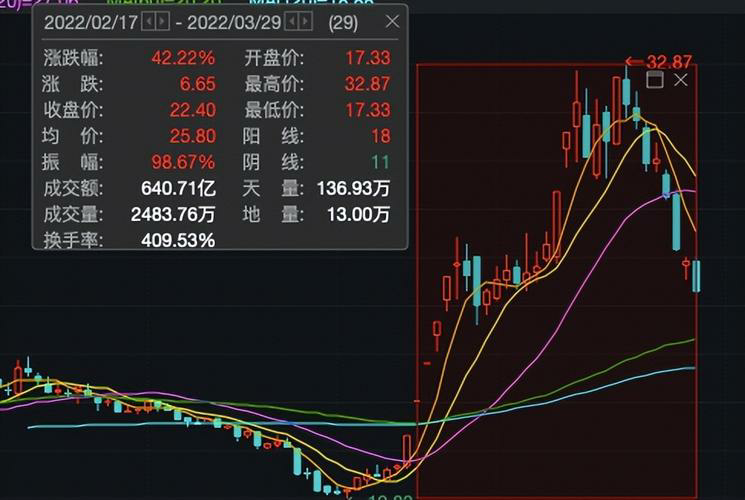Maximize the red selection range box
The width and height of the screenshot is (745, 500).
point(655,79)
